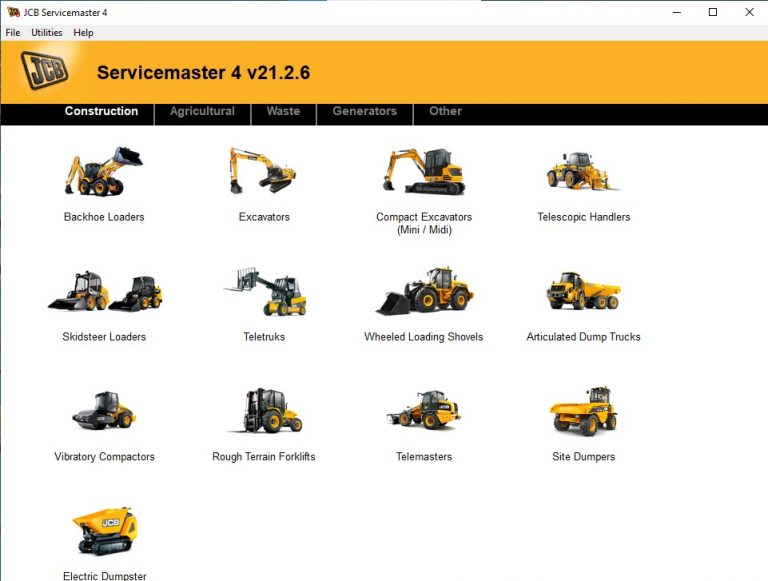768x581 pixels.
Task: Select the Vibratory Compactors roller icon
Action: tap(104, 411)
